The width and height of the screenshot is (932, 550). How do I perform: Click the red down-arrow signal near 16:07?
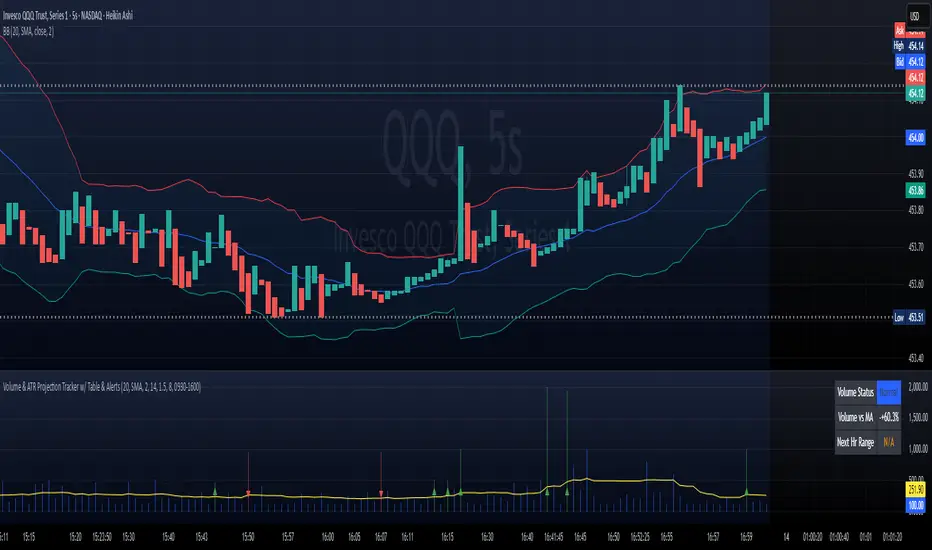pos(381,494)
